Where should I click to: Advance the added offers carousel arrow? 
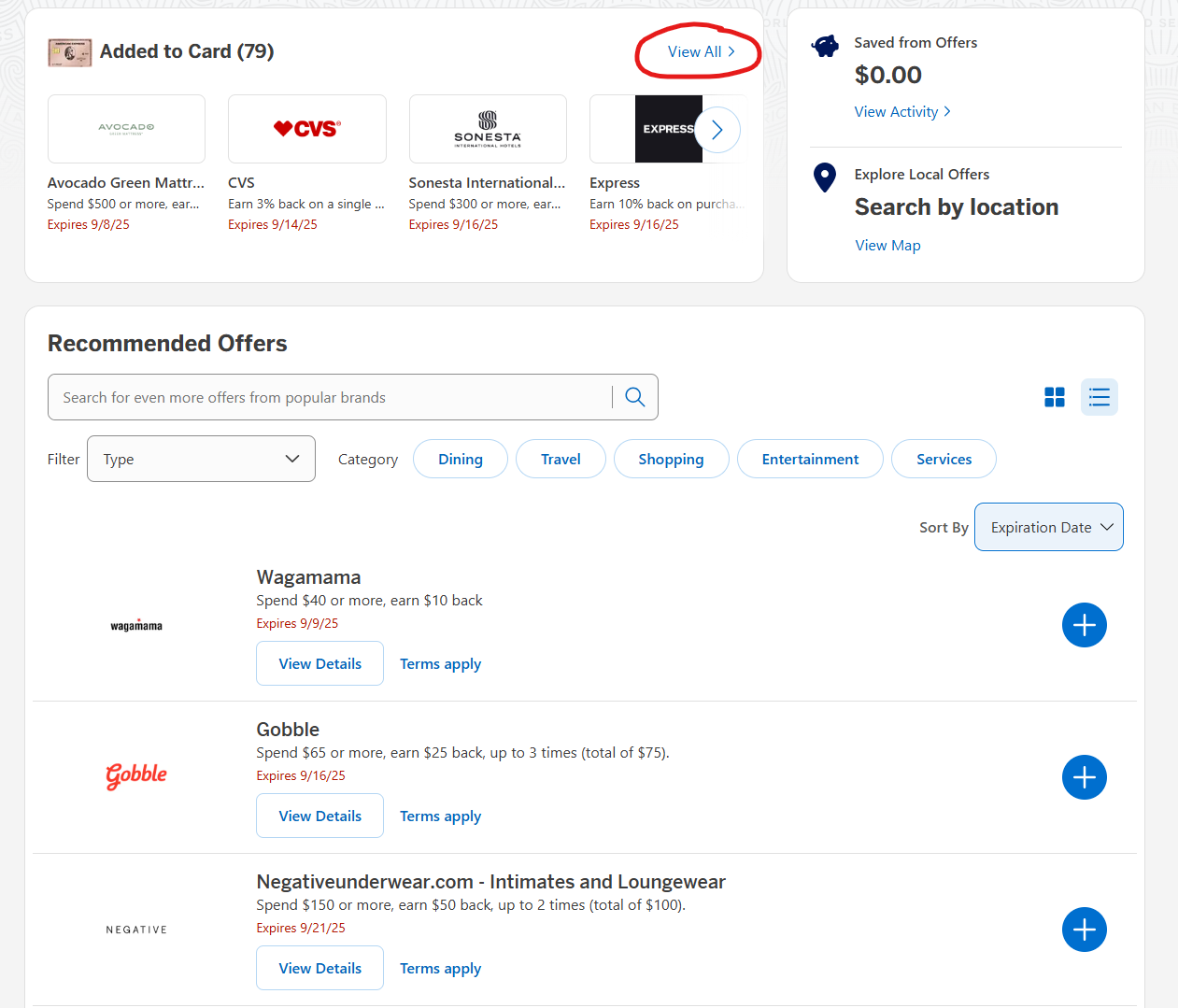tap(717, 130)
